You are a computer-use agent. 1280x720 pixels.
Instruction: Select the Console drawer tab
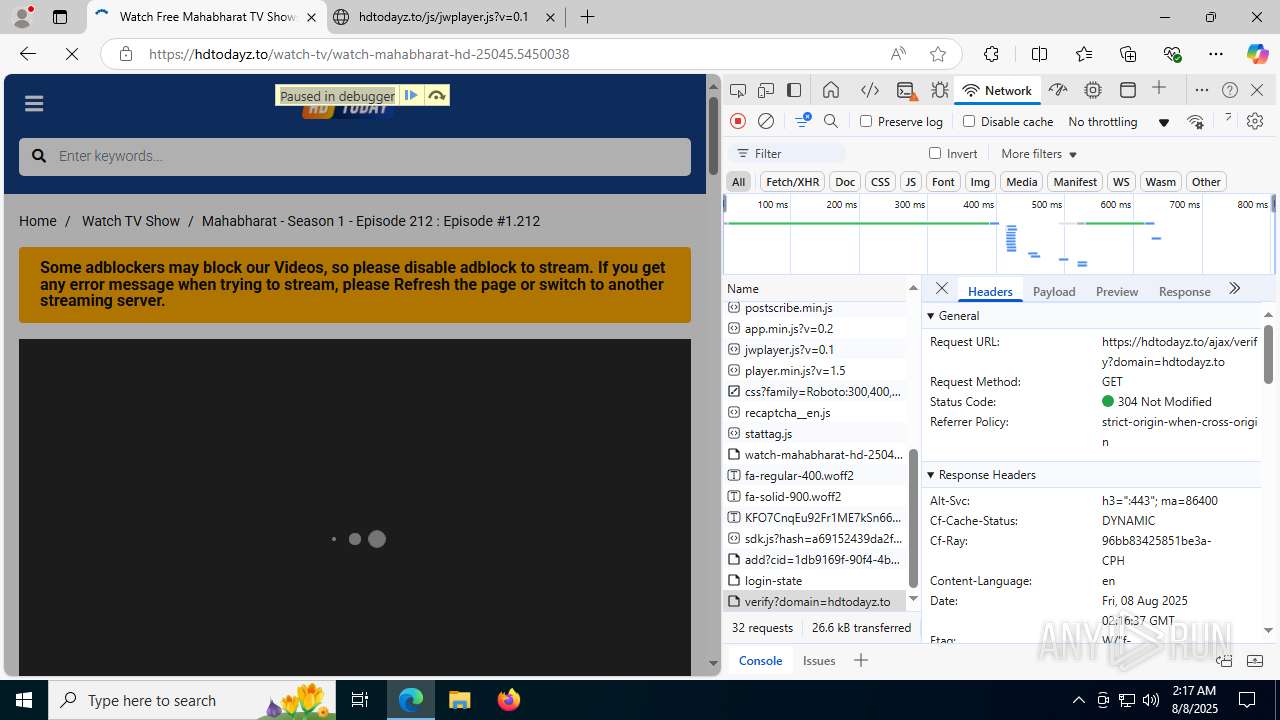pyautogui.click(x=760, y=660)
